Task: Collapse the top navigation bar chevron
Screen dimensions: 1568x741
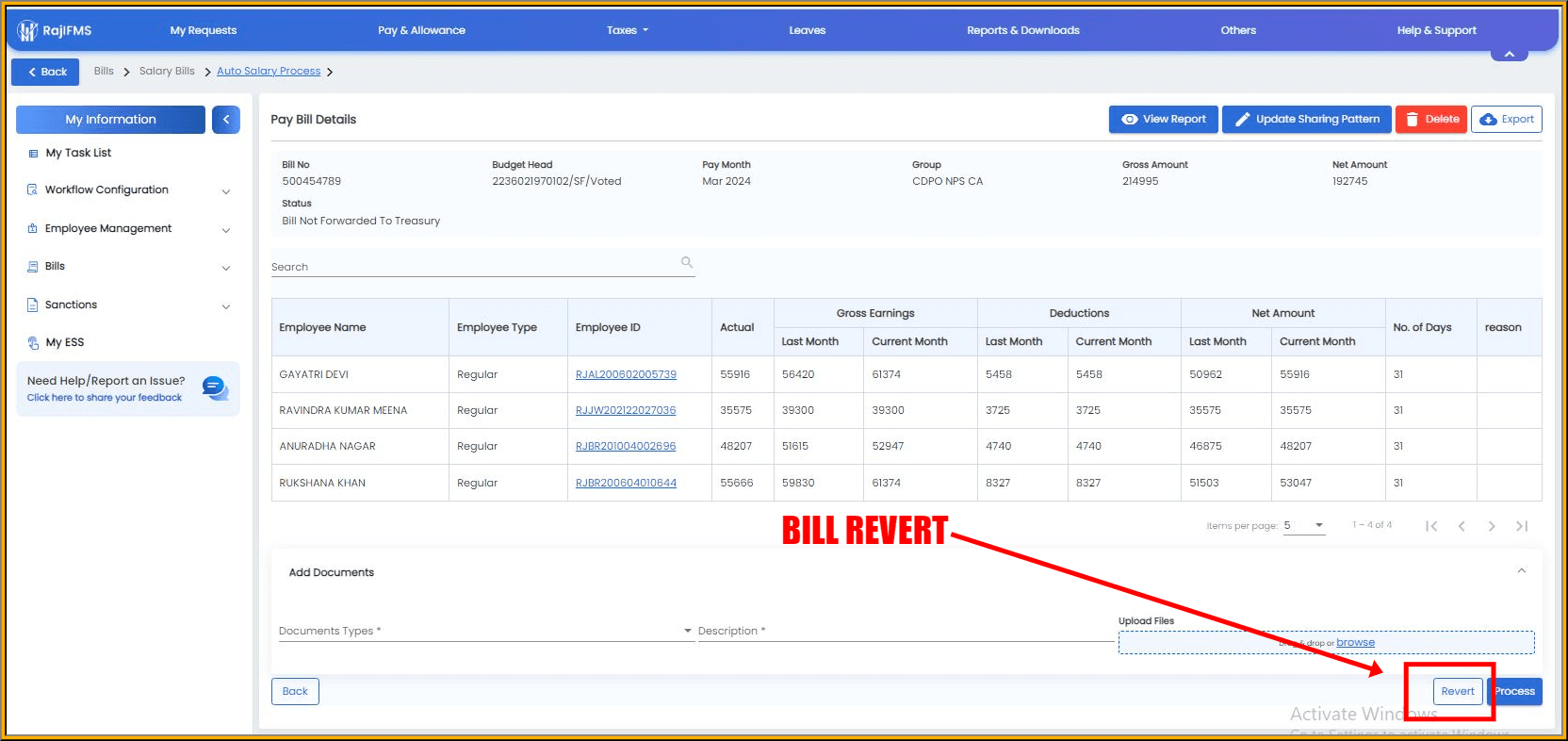Action: pyautogui.click(x=1509, y=55)
